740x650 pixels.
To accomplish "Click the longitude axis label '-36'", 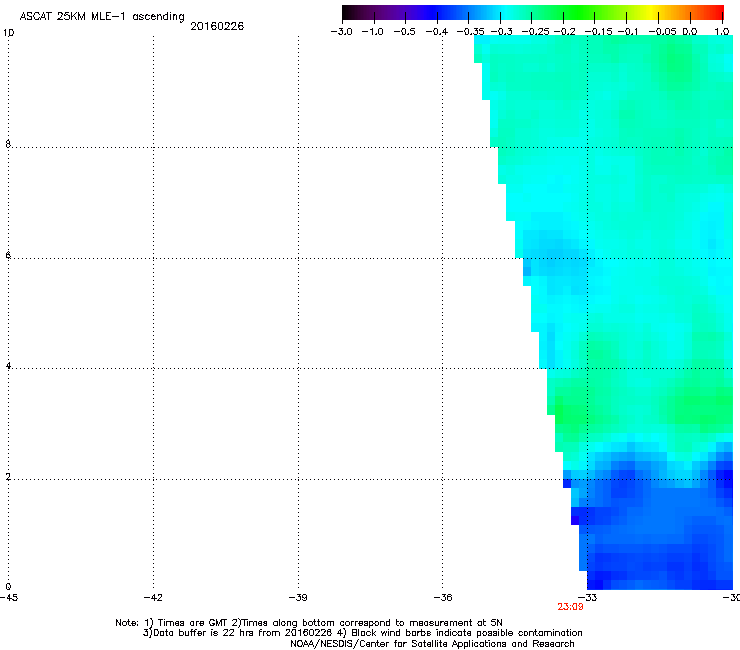I will coord(442,598).
